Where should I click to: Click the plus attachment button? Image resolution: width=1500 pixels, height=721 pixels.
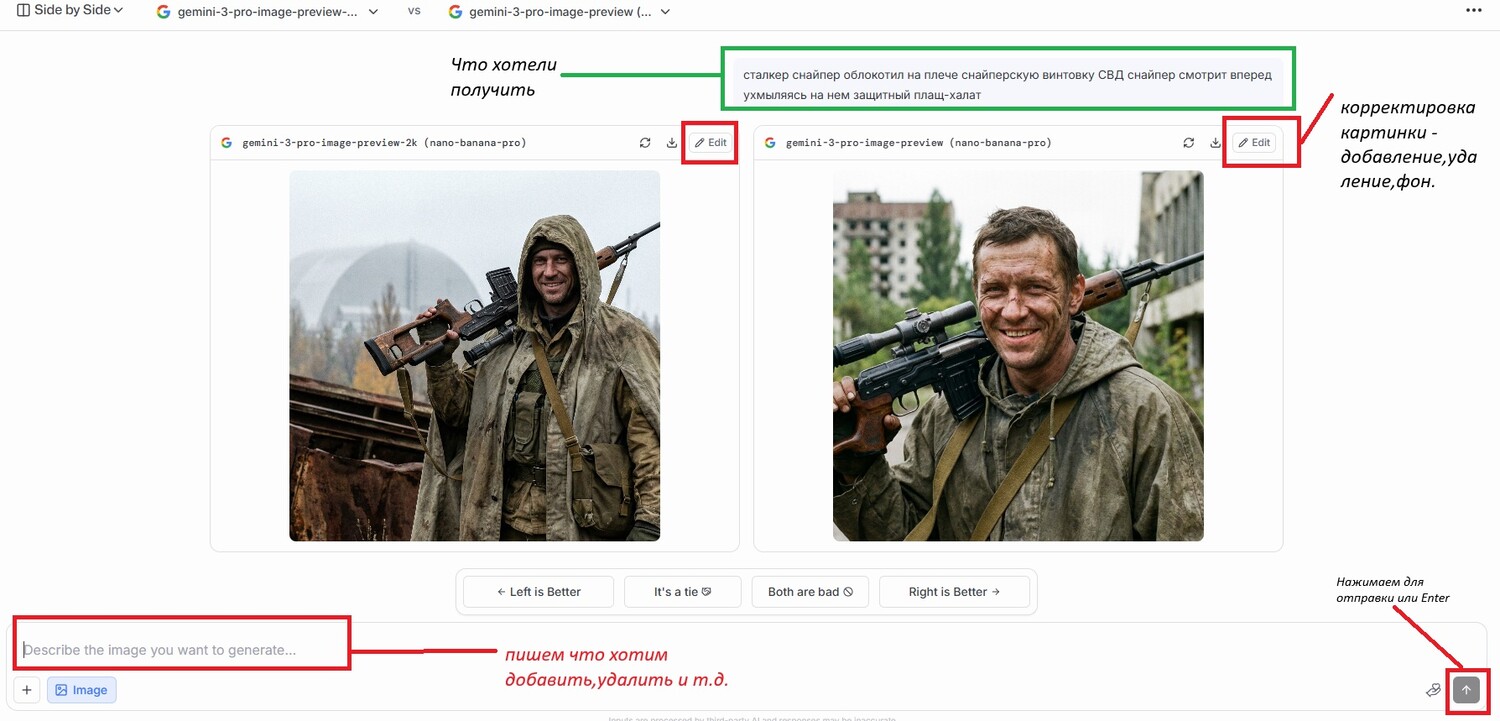pos(27,690)
